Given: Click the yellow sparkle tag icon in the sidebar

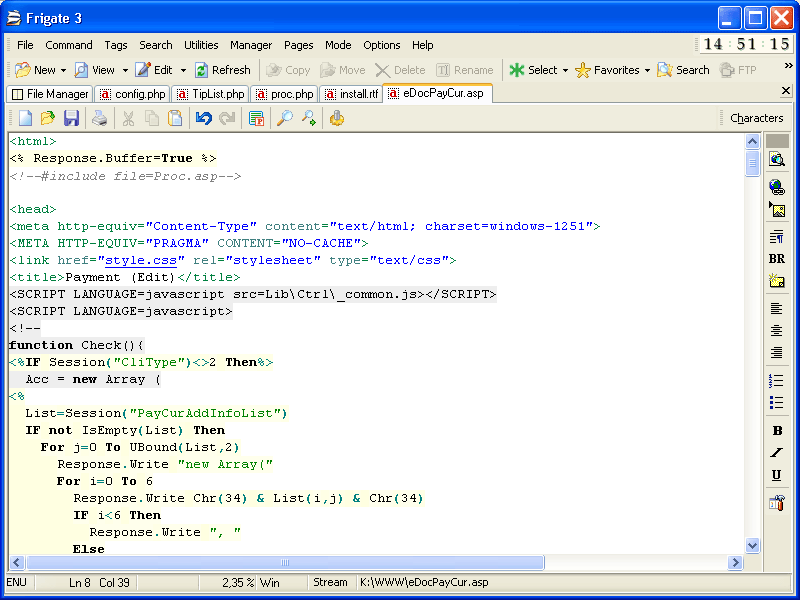Looking at the screenshot, I should (x=777, y=281).
